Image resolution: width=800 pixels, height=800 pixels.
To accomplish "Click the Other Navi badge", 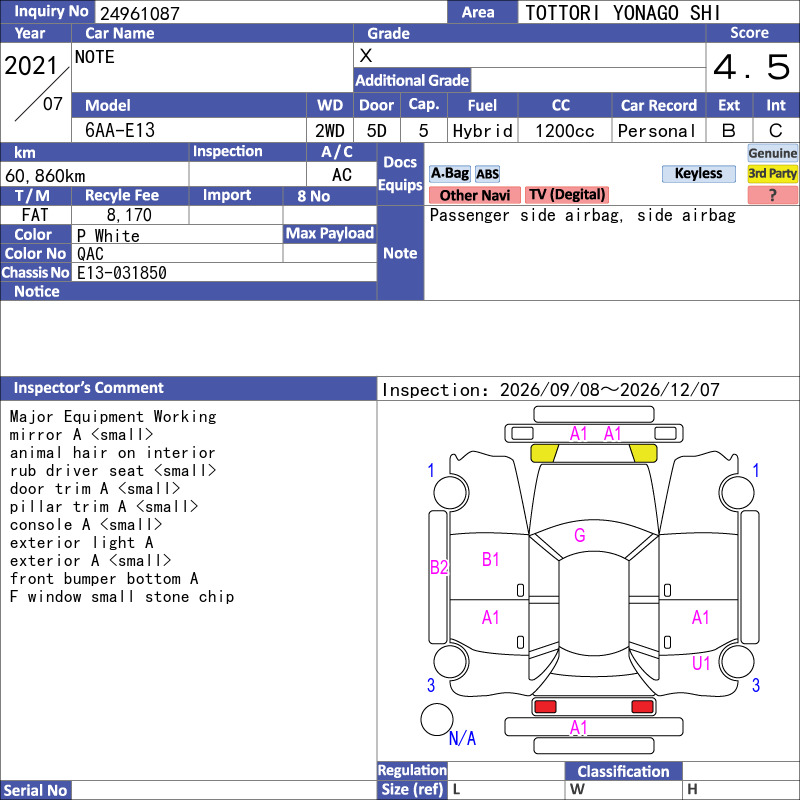I will pos(474,195).
